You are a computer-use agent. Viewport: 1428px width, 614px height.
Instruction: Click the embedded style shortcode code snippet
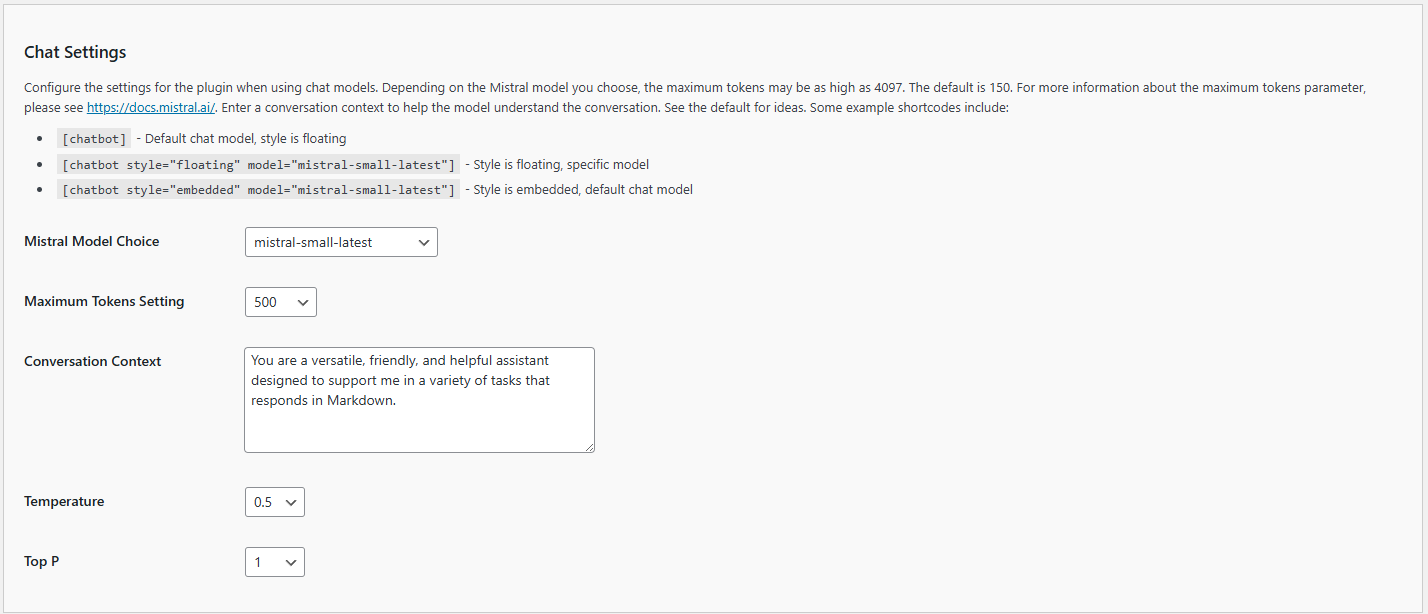tap(258, 190)
